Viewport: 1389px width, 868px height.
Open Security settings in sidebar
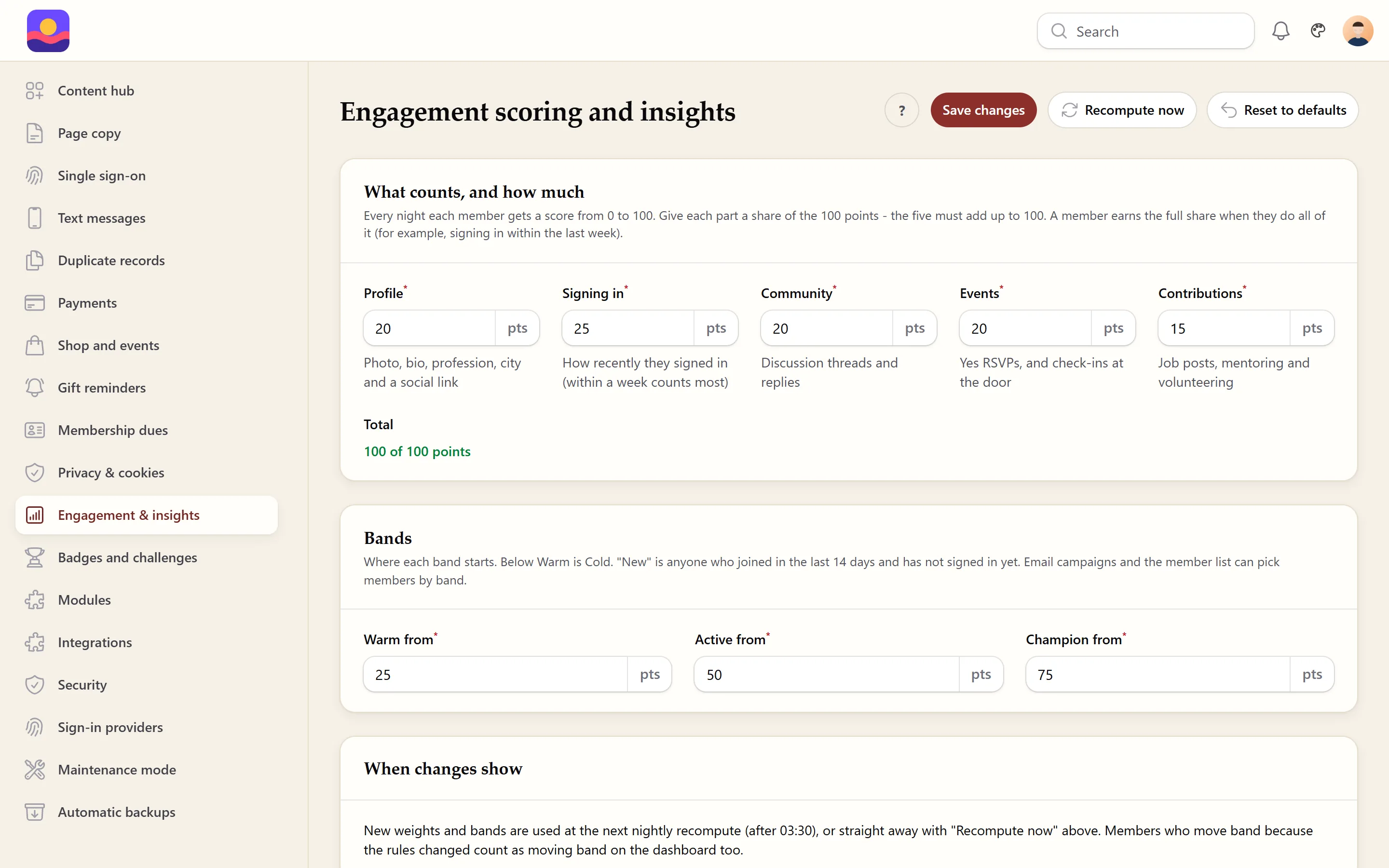coord(146,685)
